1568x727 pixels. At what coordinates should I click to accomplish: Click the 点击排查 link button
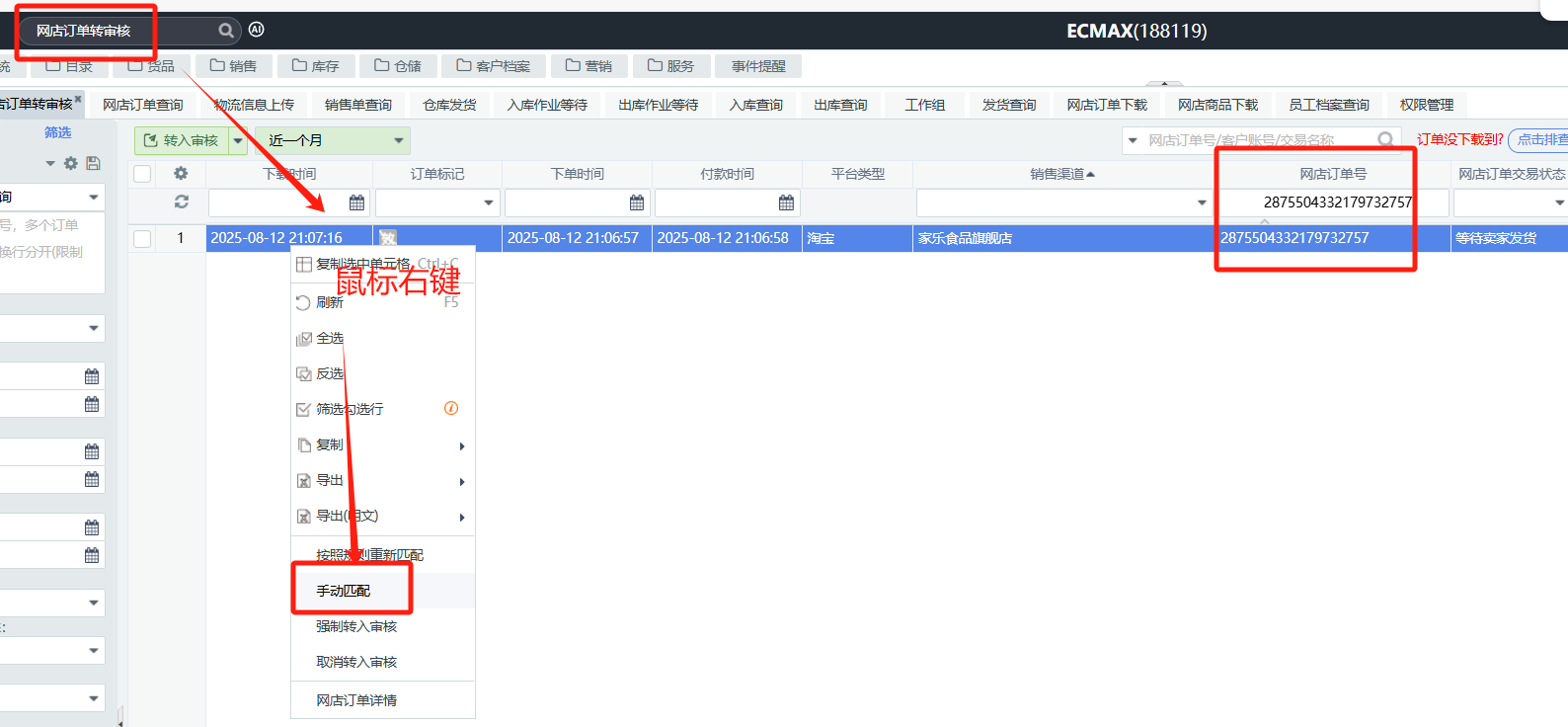[1540, 139]
